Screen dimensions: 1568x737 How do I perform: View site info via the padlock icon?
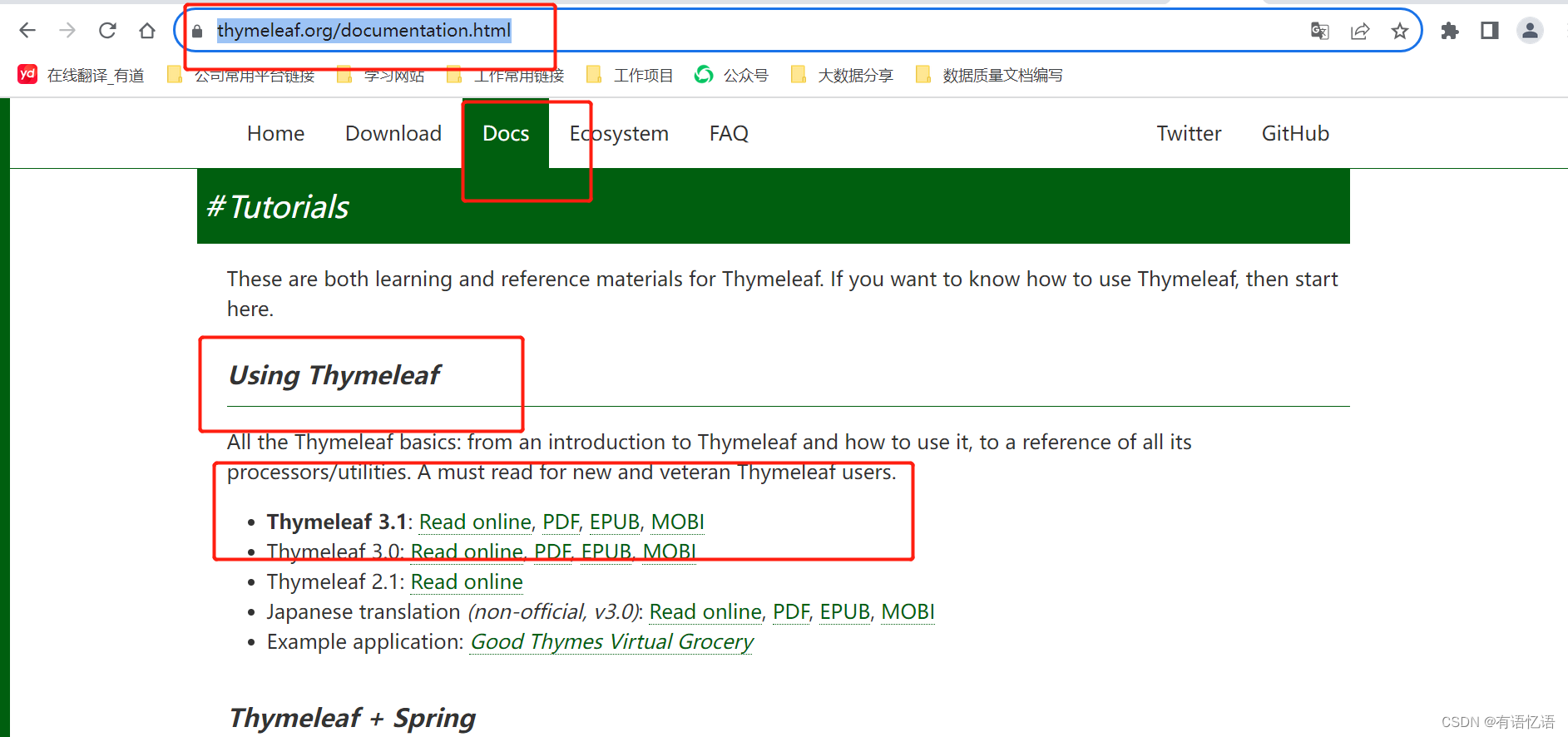[197, 32]
